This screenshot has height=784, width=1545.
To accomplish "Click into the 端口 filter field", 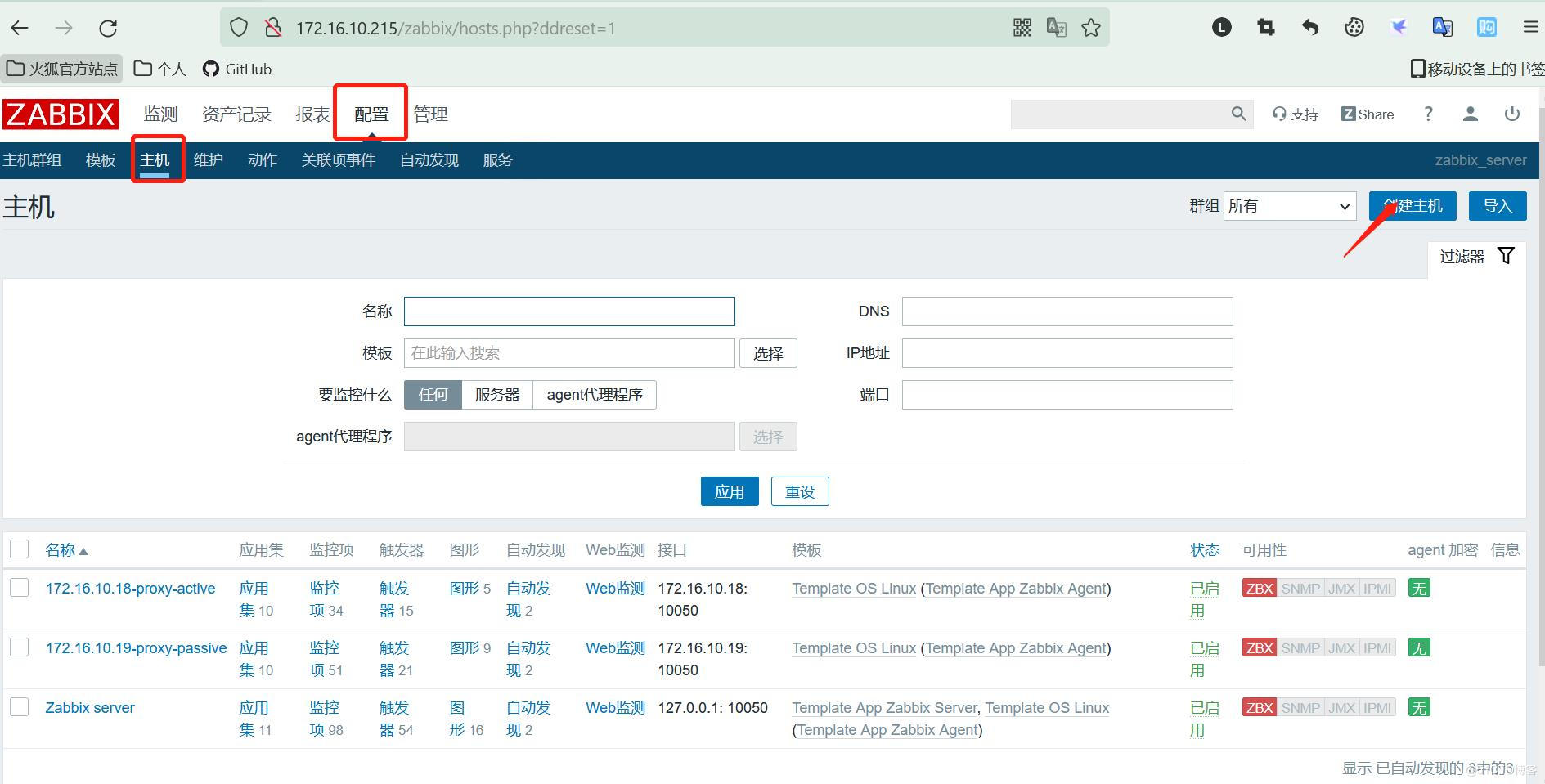I will [1067, 395].
